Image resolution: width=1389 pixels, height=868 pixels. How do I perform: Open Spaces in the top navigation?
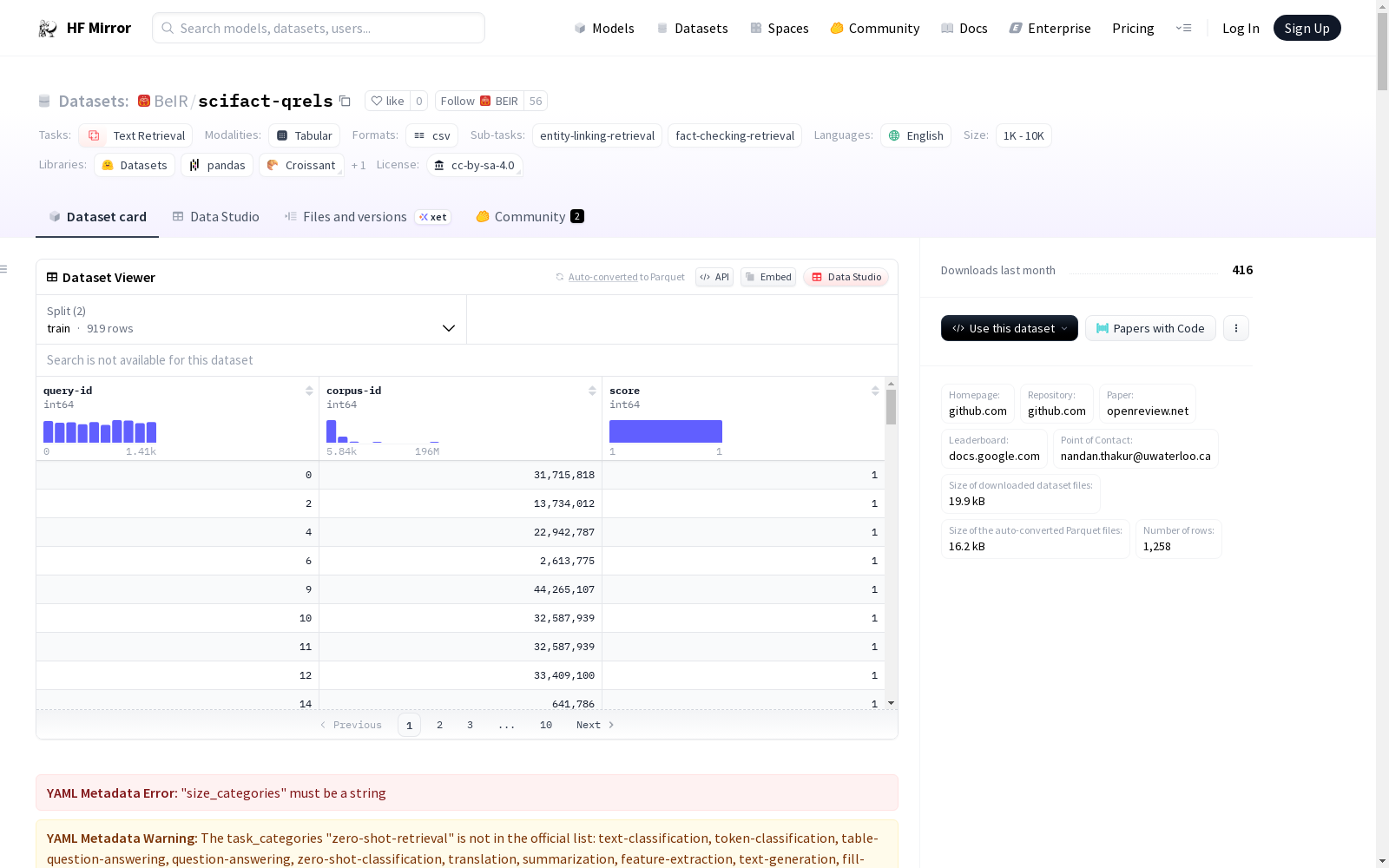click(x=780, y=28)
